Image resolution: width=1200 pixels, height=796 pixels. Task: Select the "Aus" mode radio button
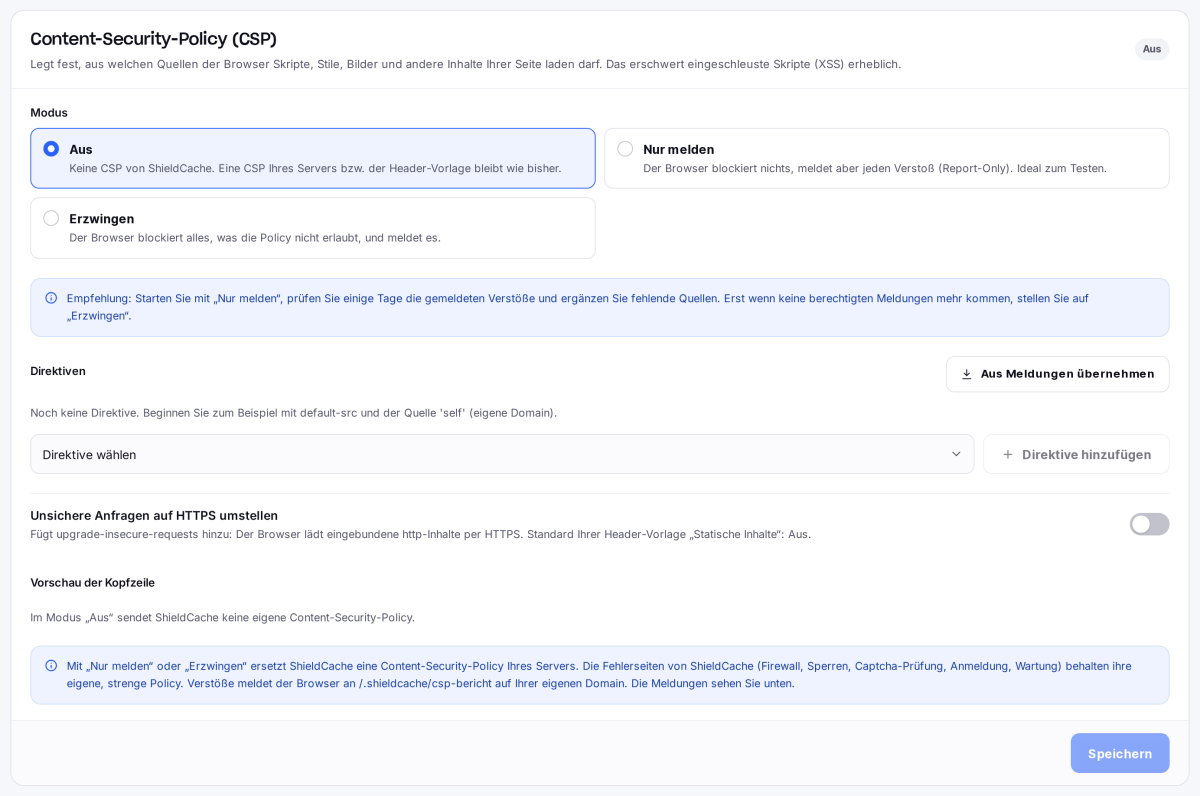51,149
